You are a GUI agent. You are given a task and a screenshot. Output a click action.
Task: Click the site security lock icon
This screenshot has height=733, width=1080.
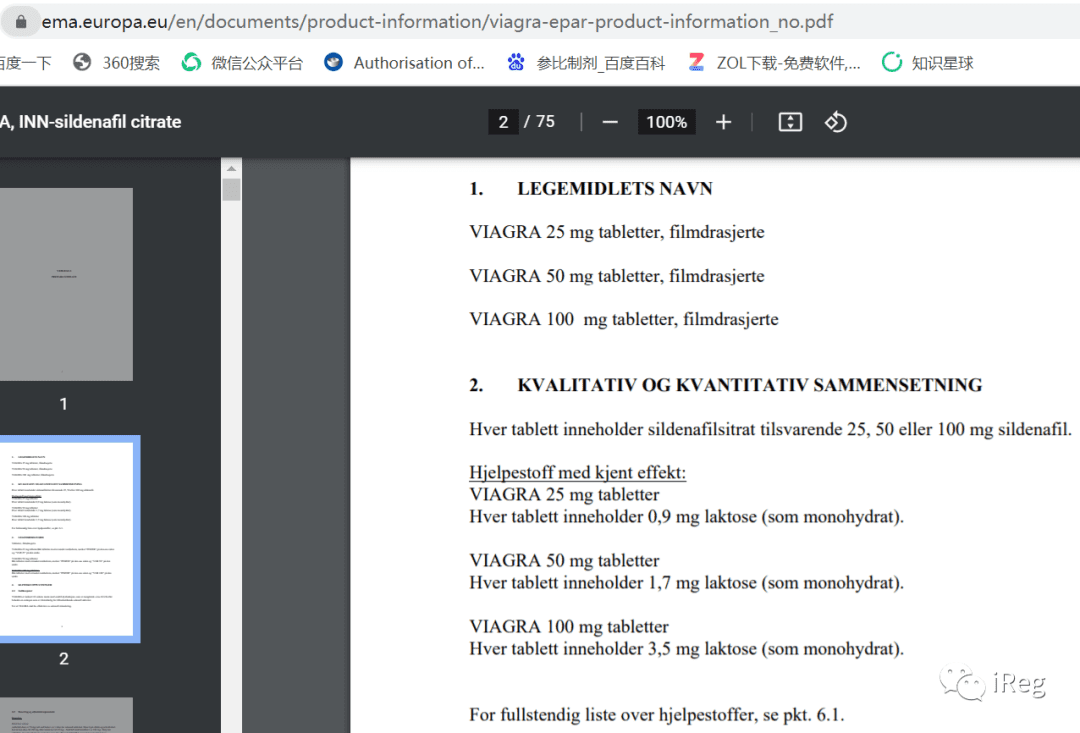(x=21, y=22)
